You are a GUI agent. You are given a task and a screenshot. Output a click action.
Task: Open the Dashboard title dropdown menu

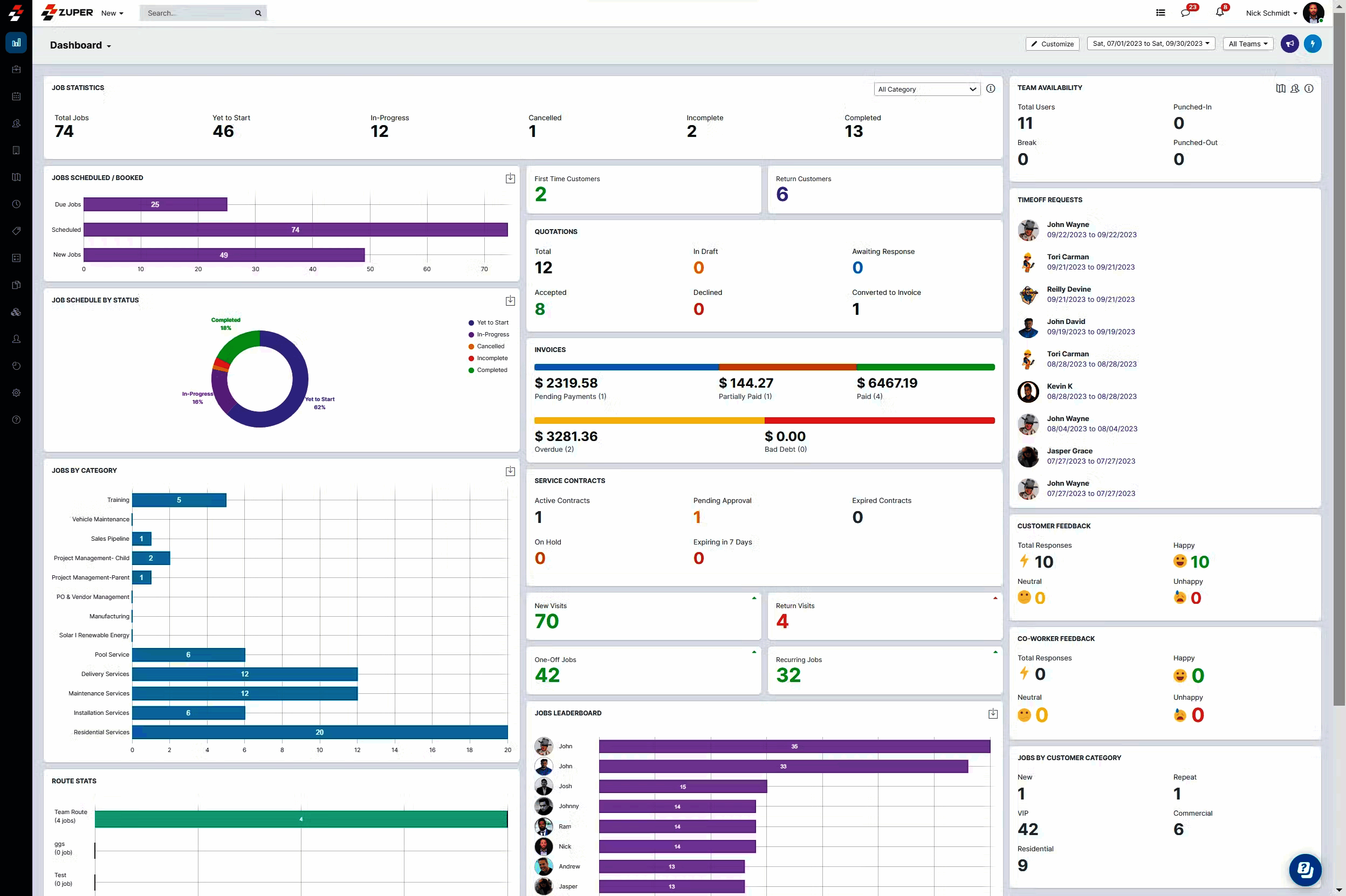pyautogui.click(x=80, y=45)
